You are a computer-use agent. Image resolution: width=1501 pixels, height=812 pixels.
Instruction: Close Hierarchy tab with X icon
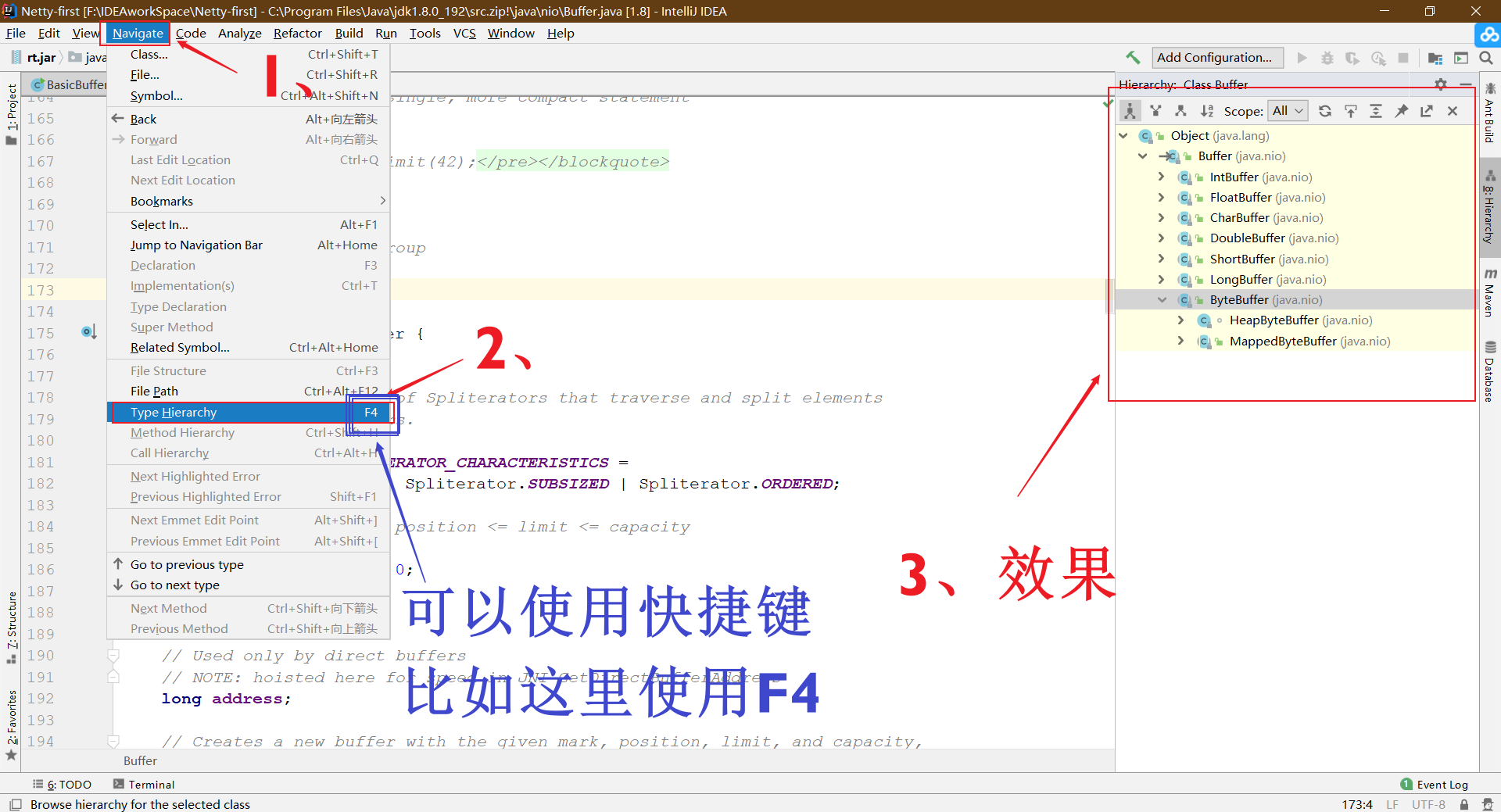[x=1453, y=111]
